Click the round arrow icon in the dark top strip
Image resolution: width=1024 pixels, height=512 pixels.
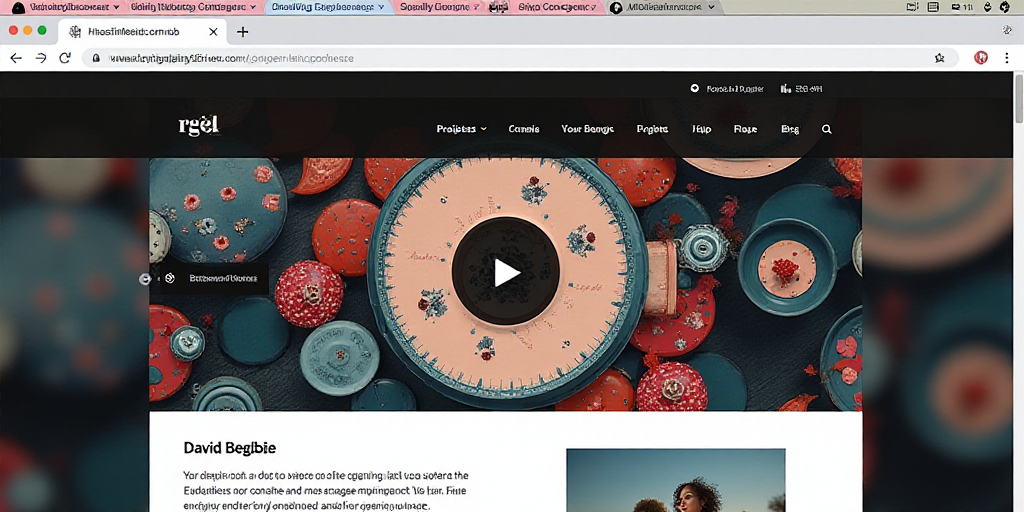695,88
